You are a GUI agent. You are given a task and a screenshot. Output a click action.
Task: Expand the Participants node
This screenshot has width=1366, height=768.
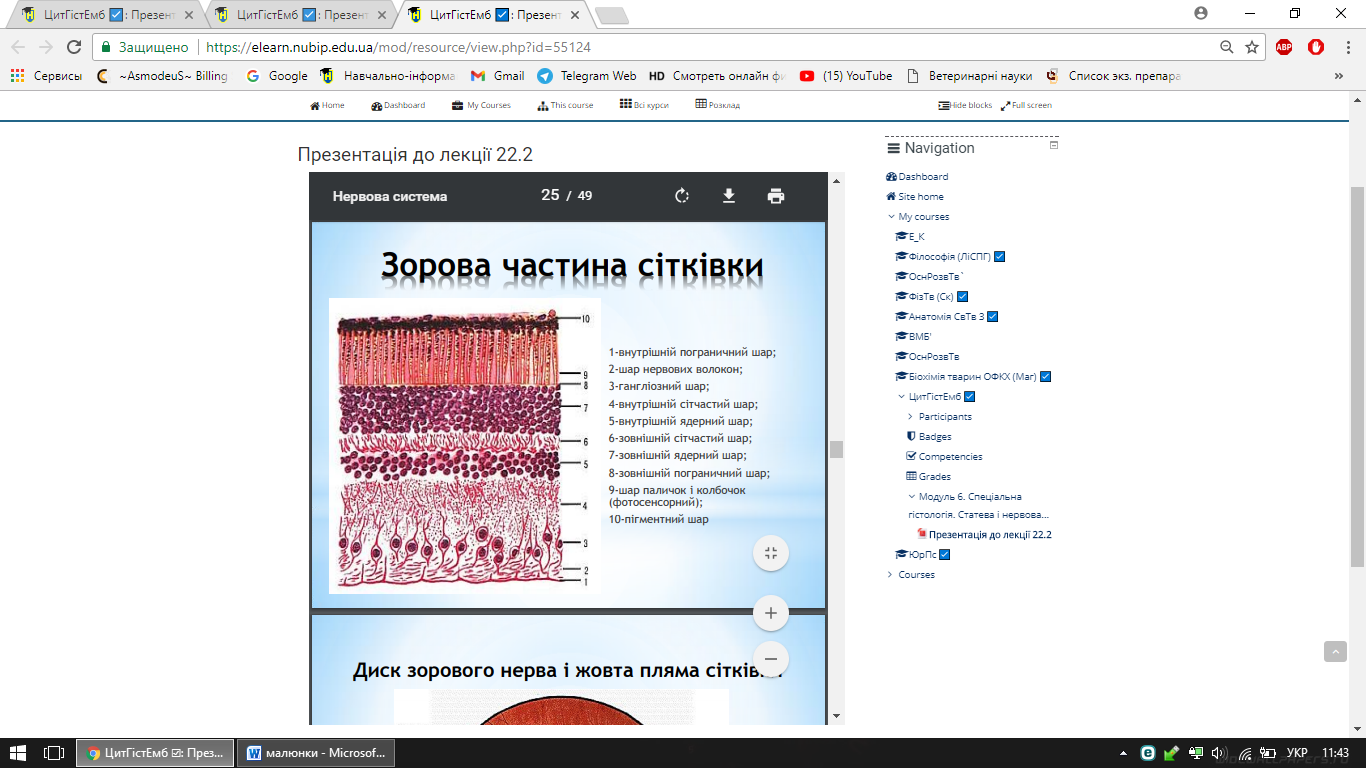pos(910,417)
